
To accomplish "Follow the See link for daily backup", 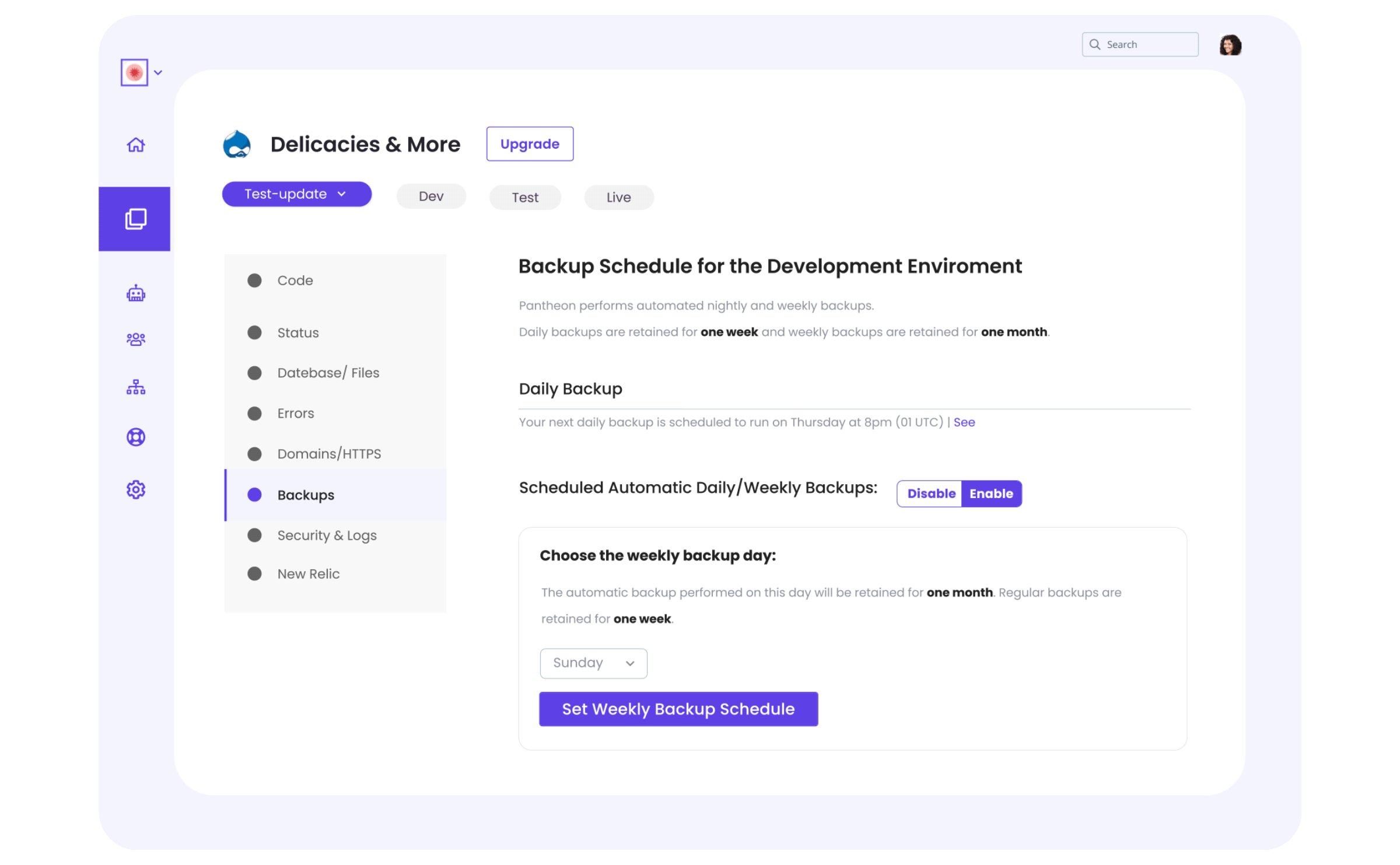I will tap(964, 422).
